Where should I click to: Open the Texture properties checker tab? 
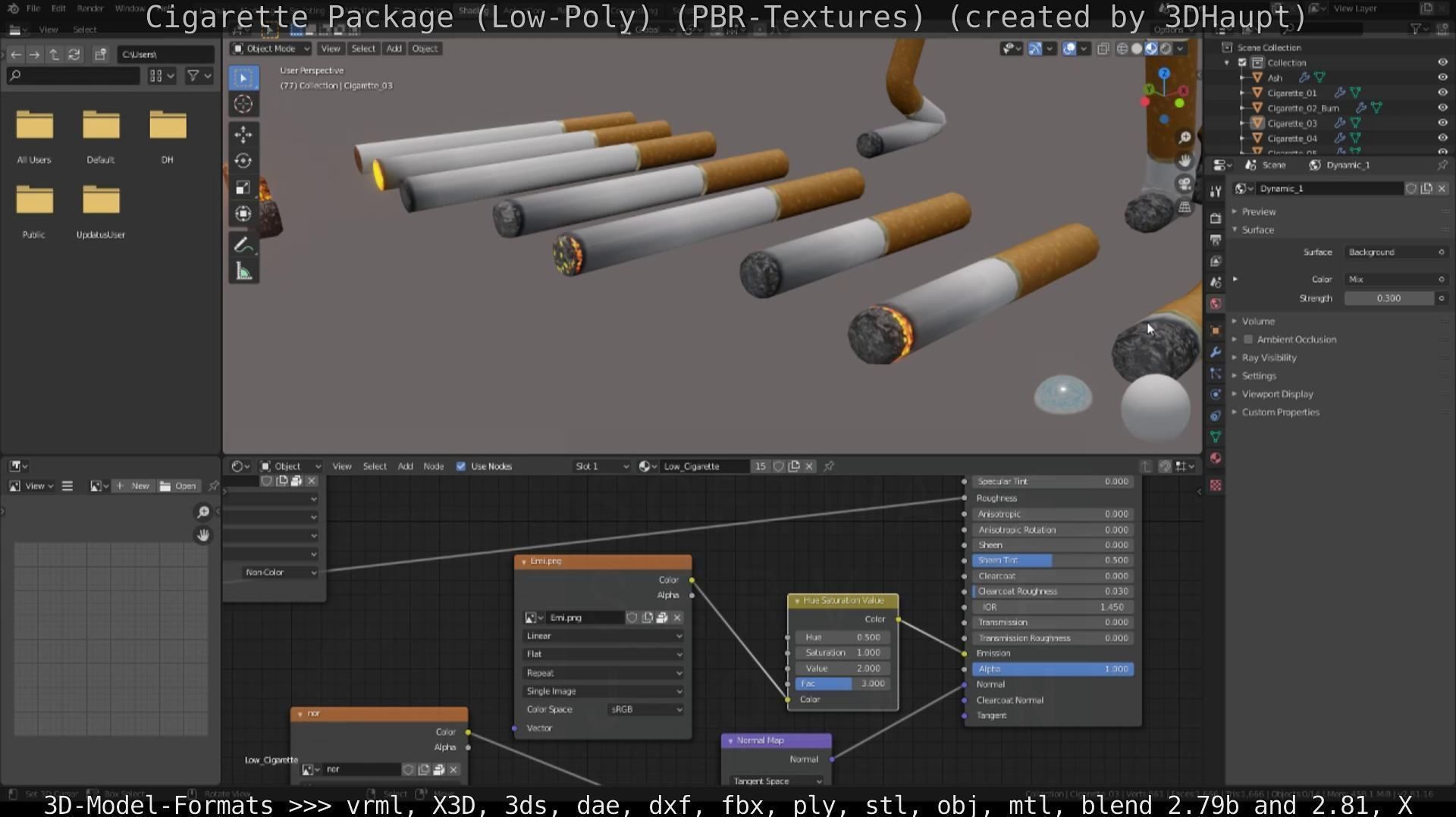(x=1216, y=486)
